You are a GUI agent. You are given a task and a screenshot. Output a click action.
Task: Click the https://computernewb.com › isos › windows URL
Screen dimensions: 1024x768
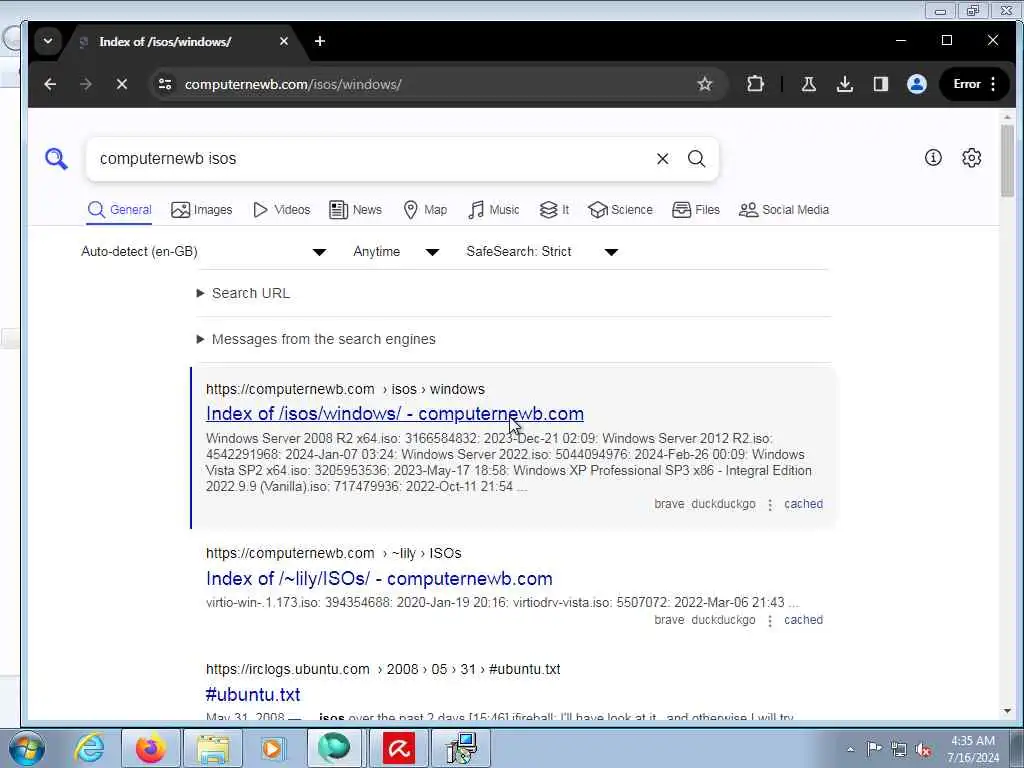tap(345, 389)
